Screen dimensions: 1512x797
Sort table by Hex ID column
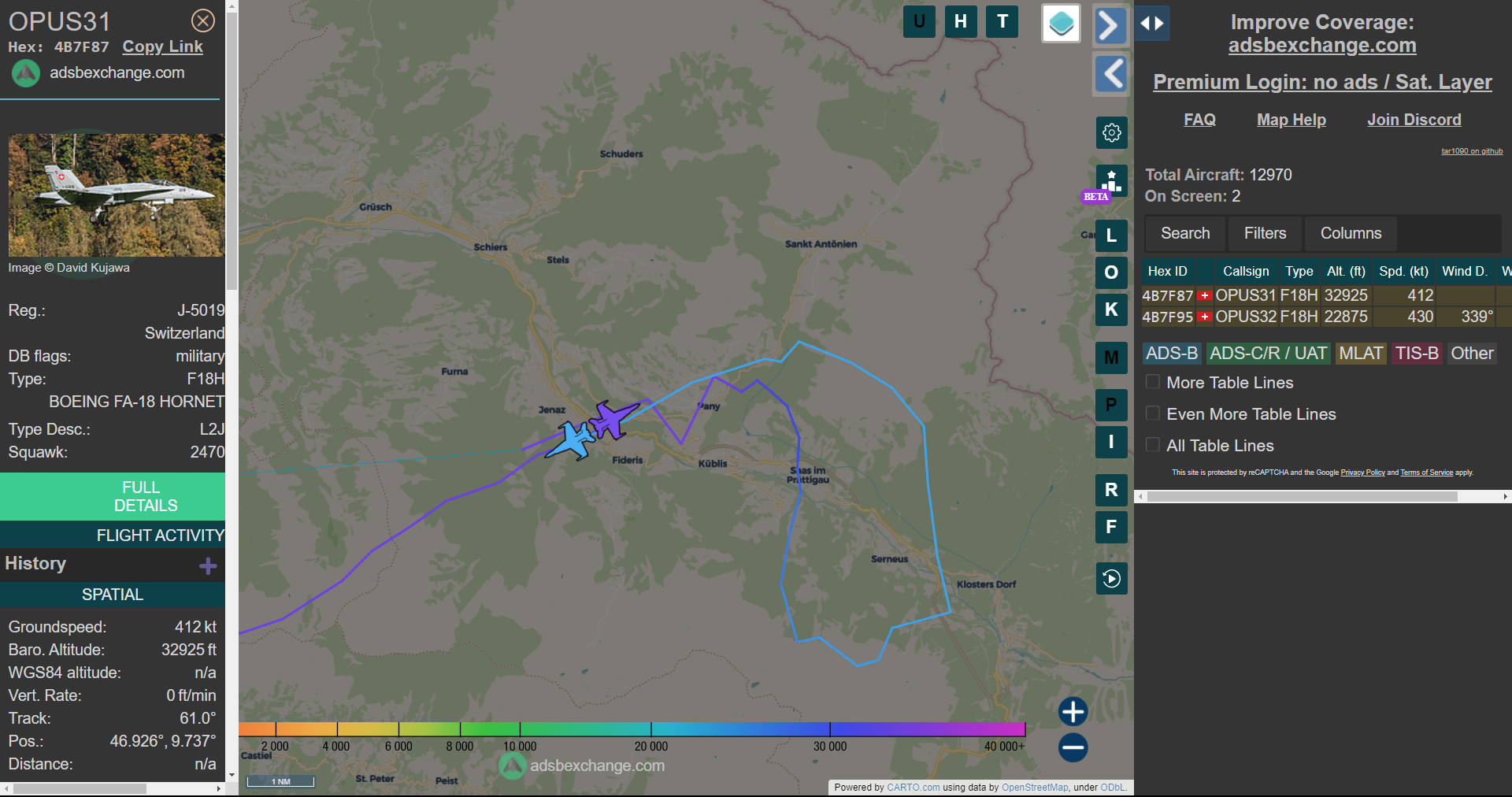(x=1167, y=271)
